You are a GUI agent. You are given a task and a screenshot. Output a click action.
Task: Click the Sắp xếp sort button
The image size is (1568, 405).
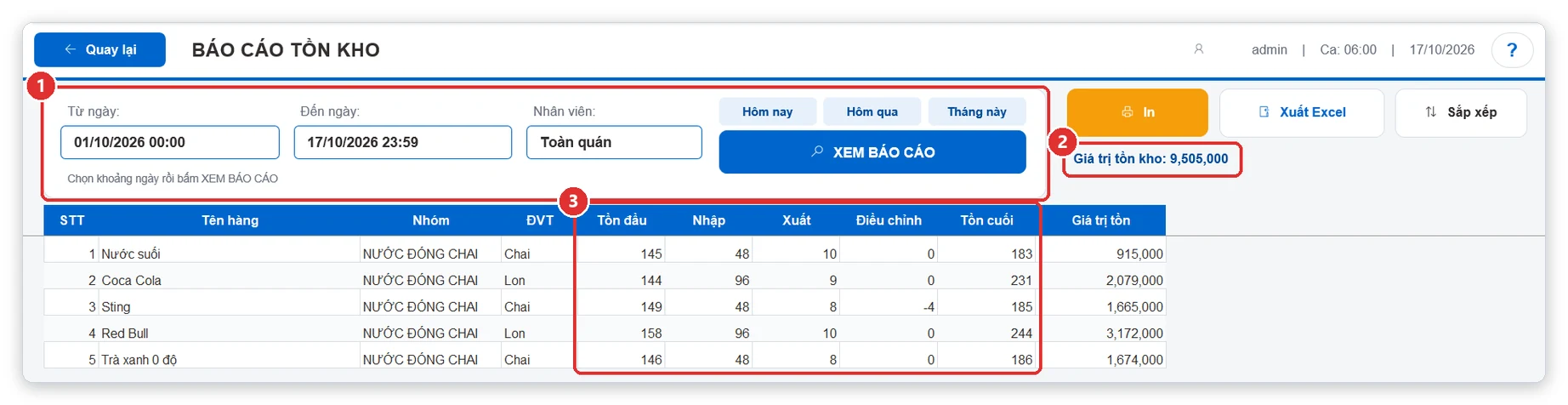tap(1461, 112)
